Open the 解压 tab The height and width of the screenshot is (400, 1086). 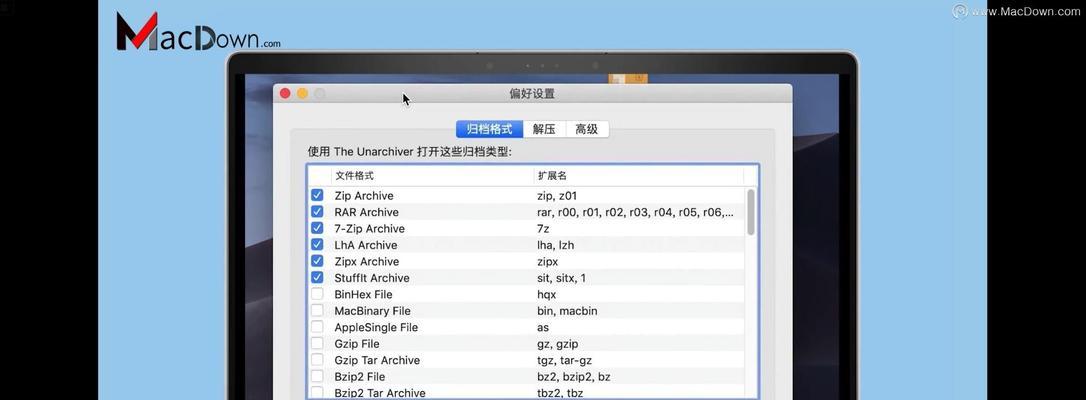pyautogui.click(x=544, y=129)
